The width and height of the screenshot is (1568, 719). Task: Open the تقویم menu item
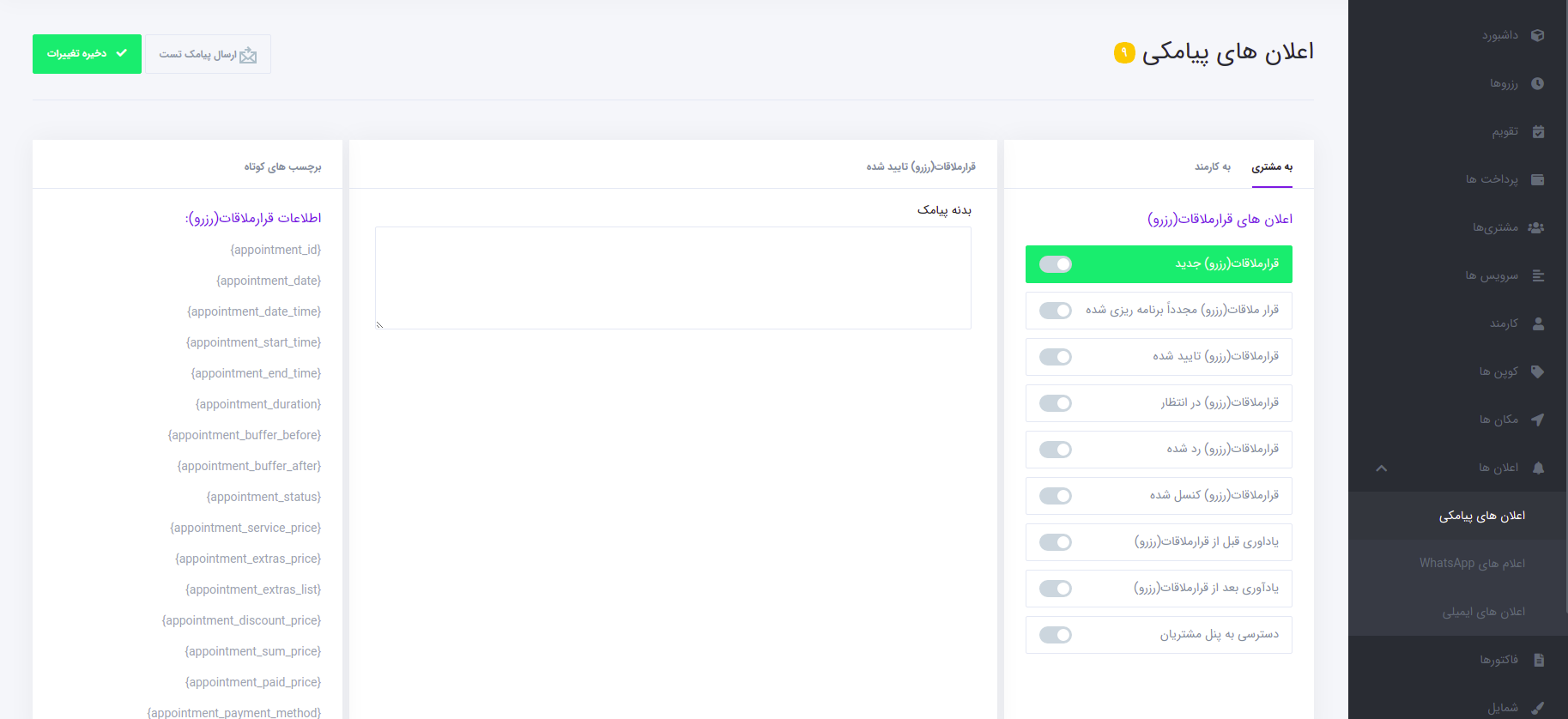tap(1457, 131)
